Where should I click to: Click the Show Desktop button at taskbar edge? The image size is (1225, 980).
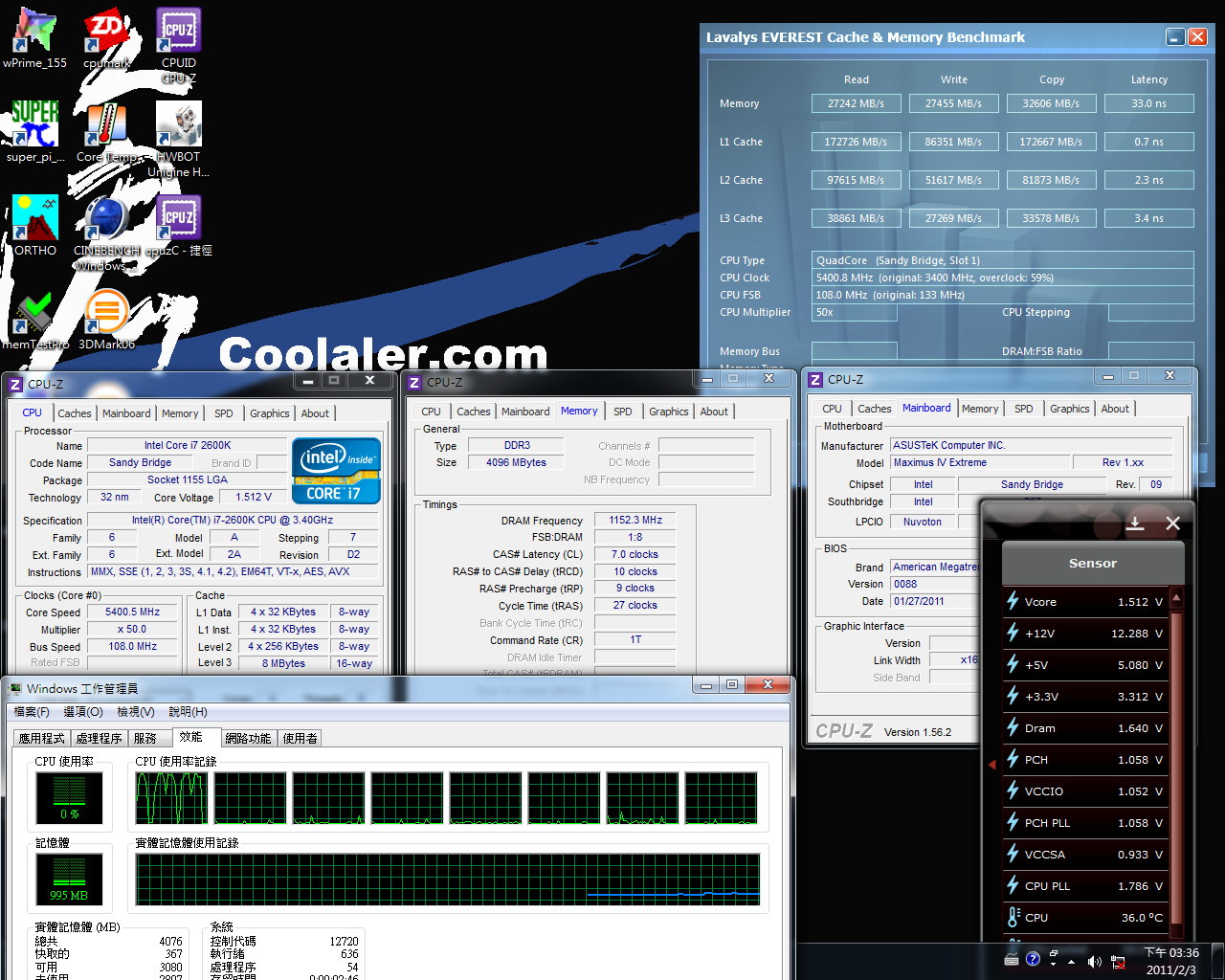coord(1217,961)
